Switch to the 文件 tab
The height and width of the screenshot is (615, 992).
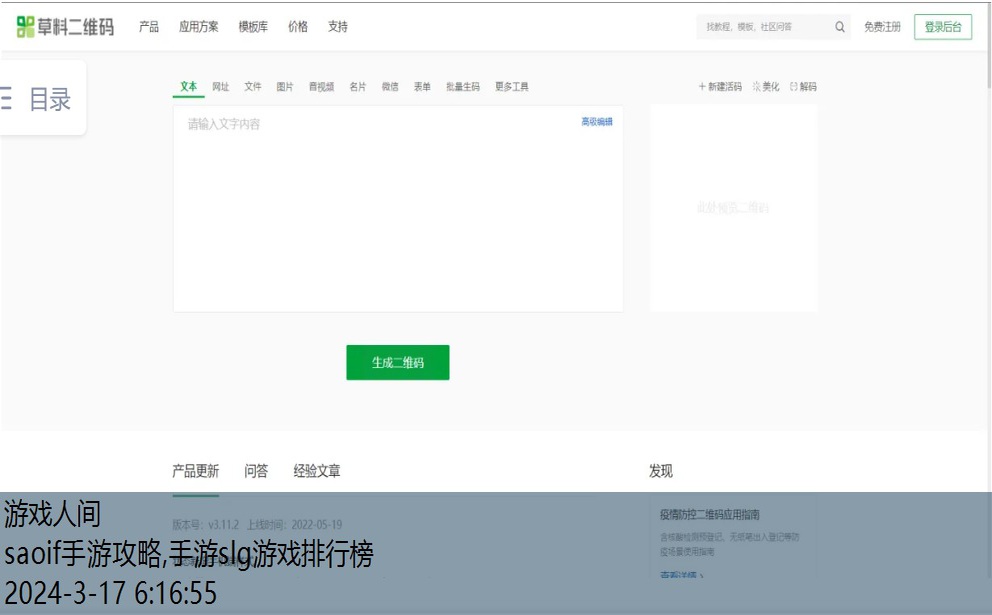click(x=252, y=87)
